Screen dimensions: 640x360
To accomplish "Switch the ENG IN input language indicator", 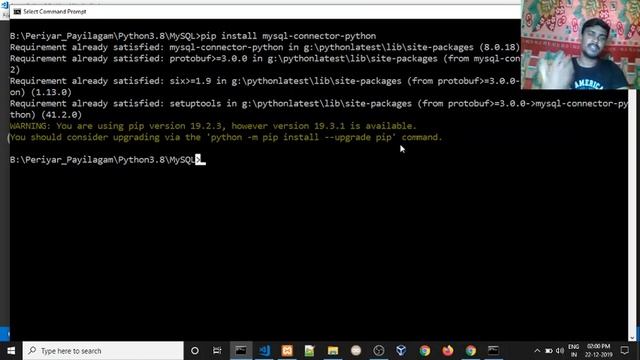I will pyautogui.click(x=573, y=351).
